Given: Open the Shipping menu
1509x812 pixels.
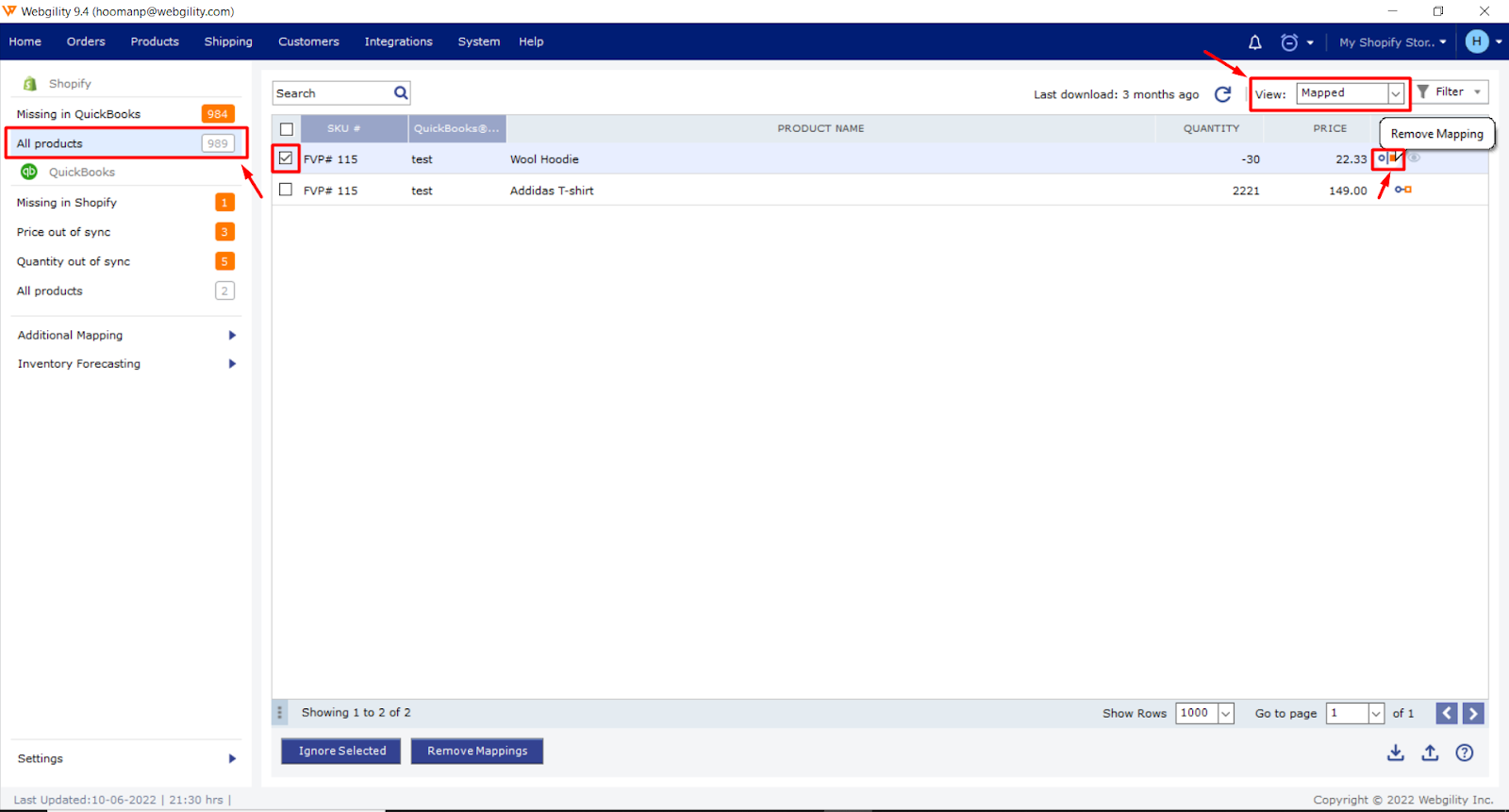Looking at the screenshot, I should coord(228,41).
